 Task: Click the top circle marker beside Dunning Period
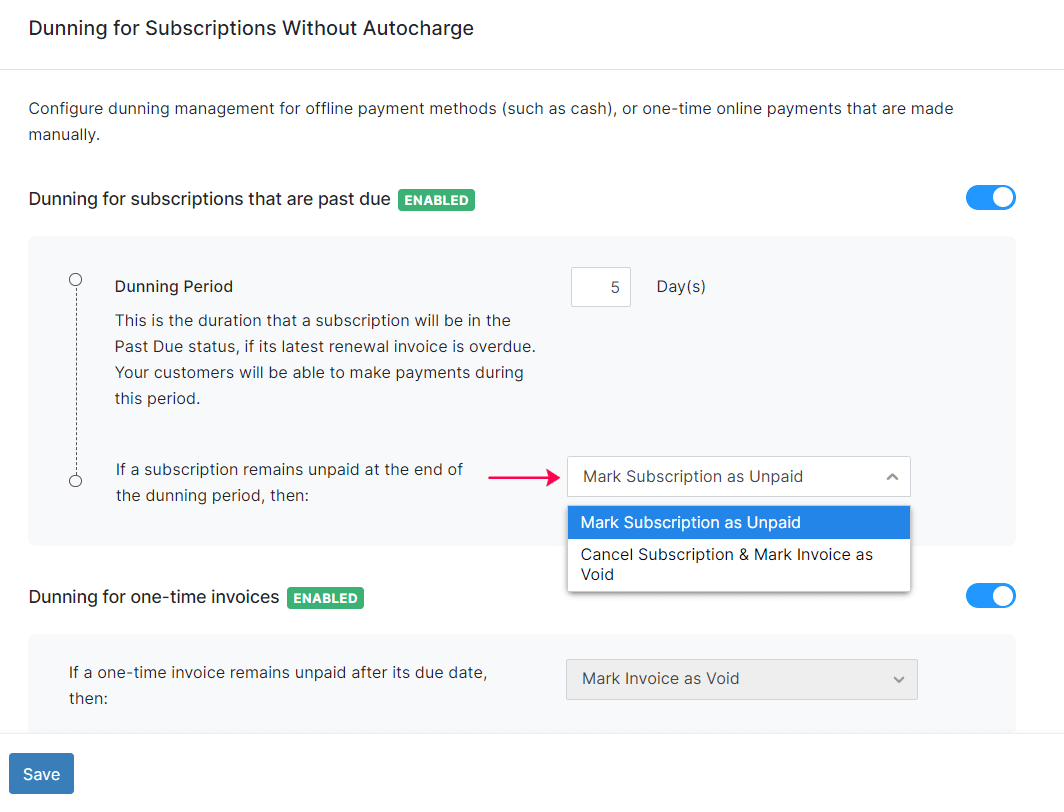(x=75, y=280)
